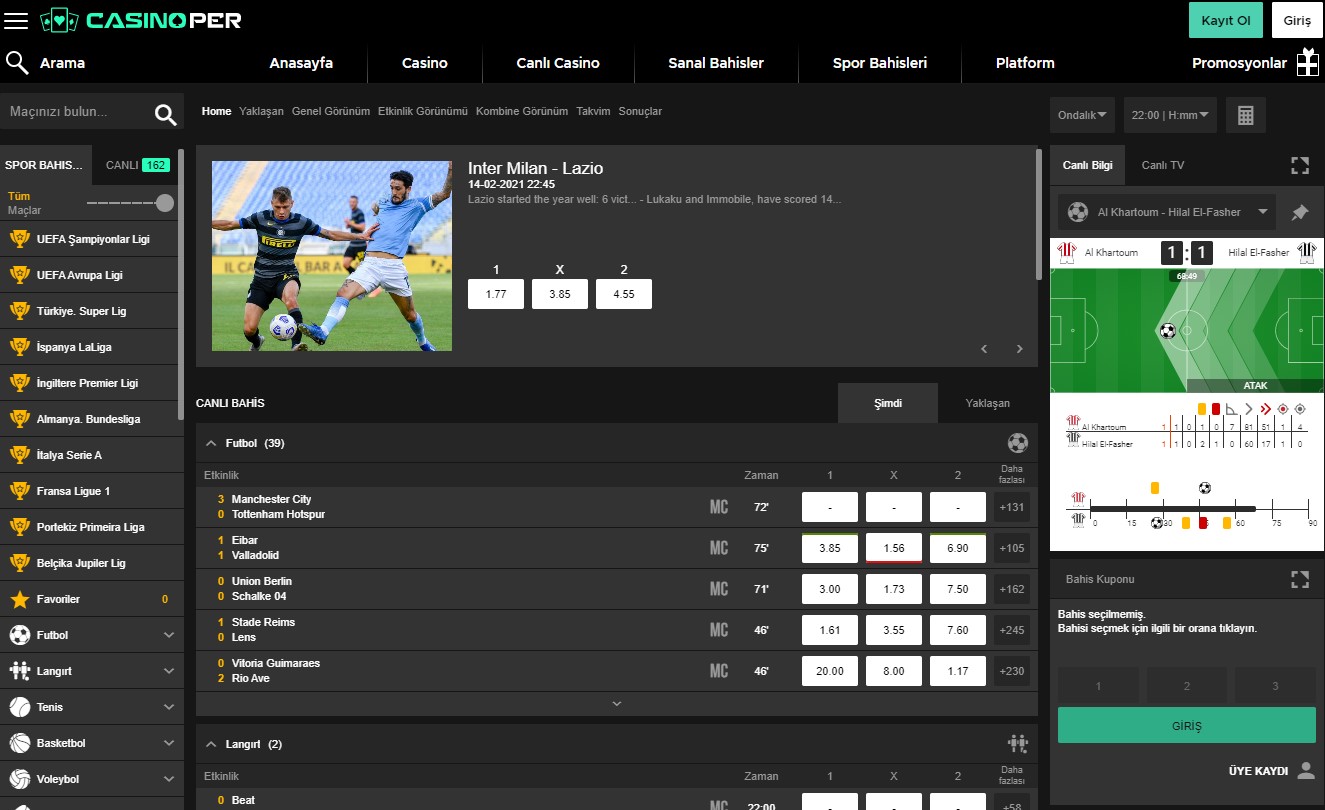The height and width of the screenshot is (810, 1325).
Task: Open the Sonuçlar link
Action: tap(640, 111)
